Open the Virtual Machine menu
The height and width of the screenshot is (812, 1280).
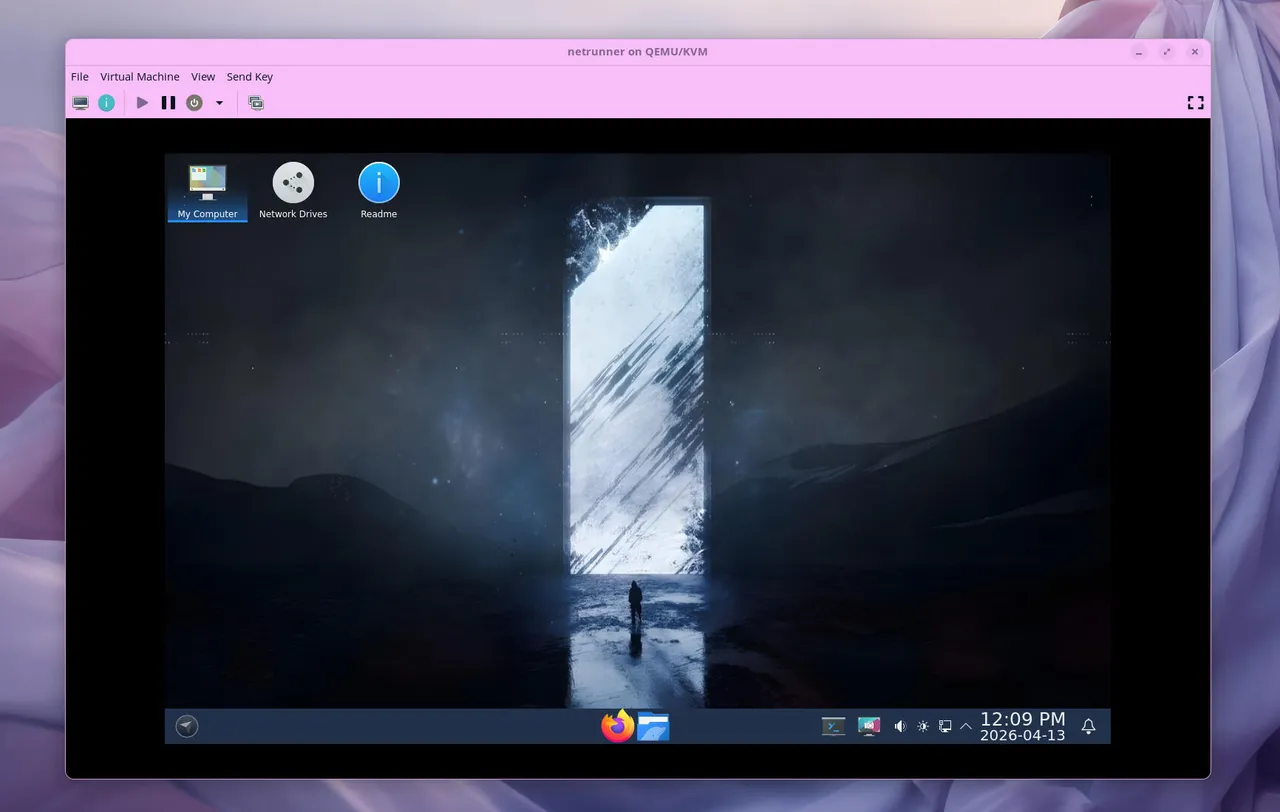pos(140,77)
